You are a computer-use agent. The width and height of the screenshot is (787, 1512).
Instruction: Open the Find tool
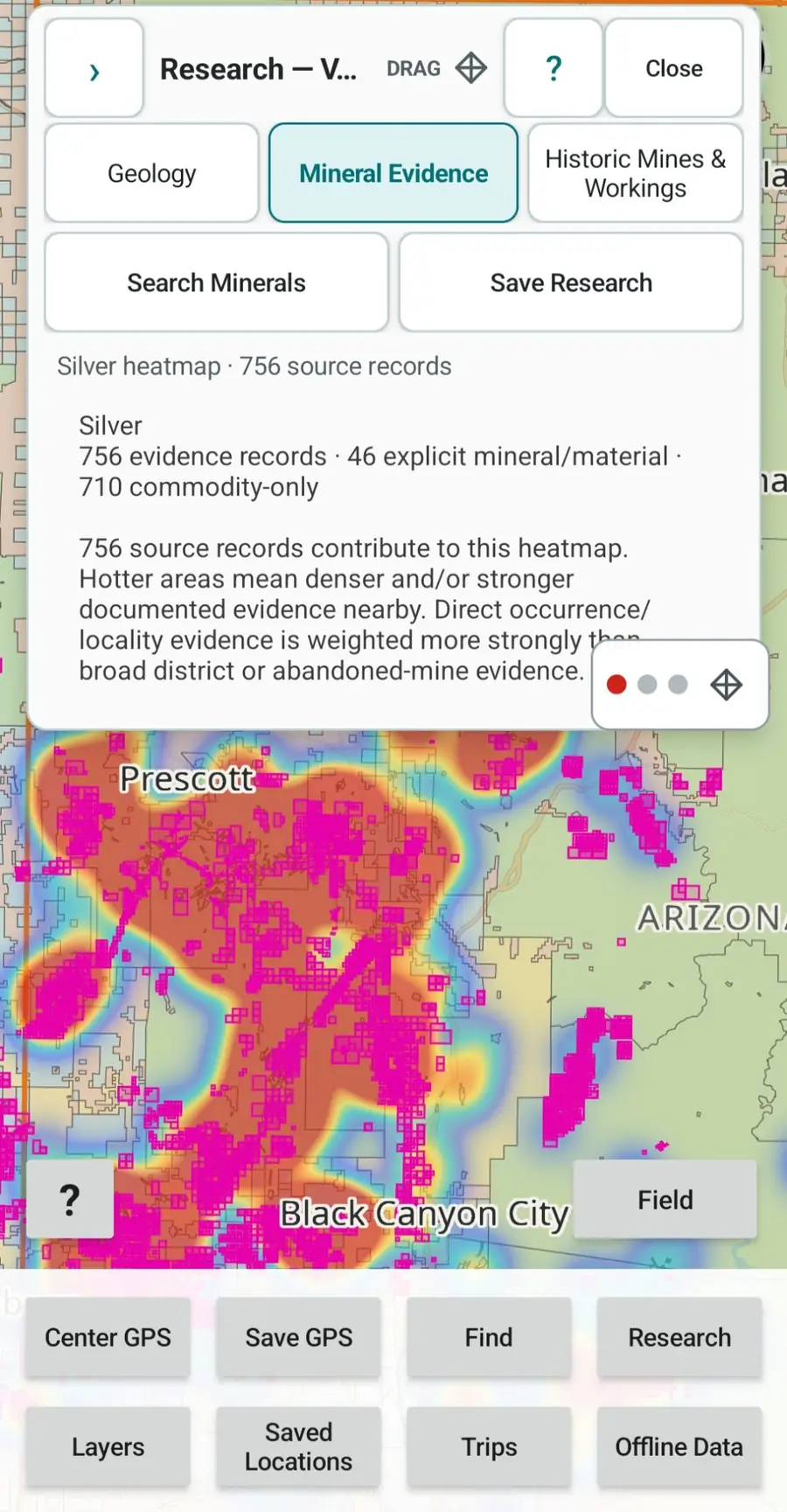click(489, 1337)
